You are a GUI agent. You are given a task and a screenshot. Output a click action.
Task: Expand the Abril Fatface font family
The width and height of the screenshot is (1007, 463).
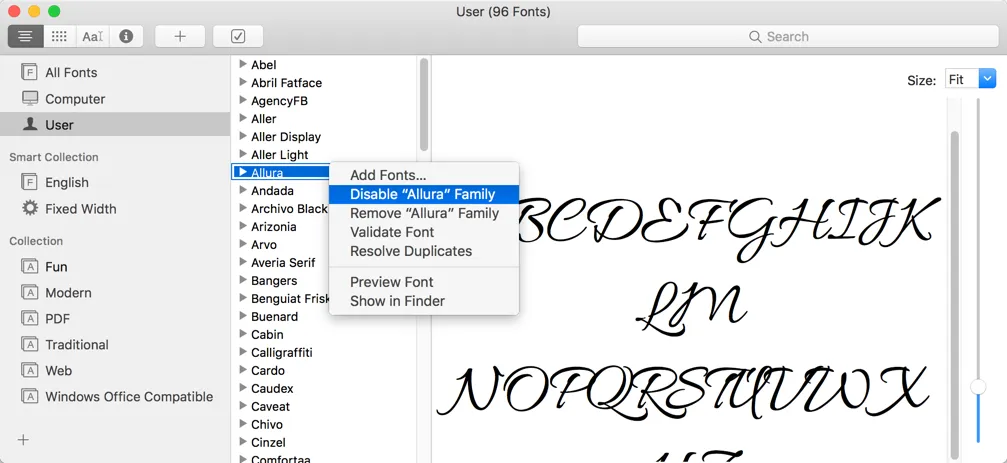tap(243, 82)
